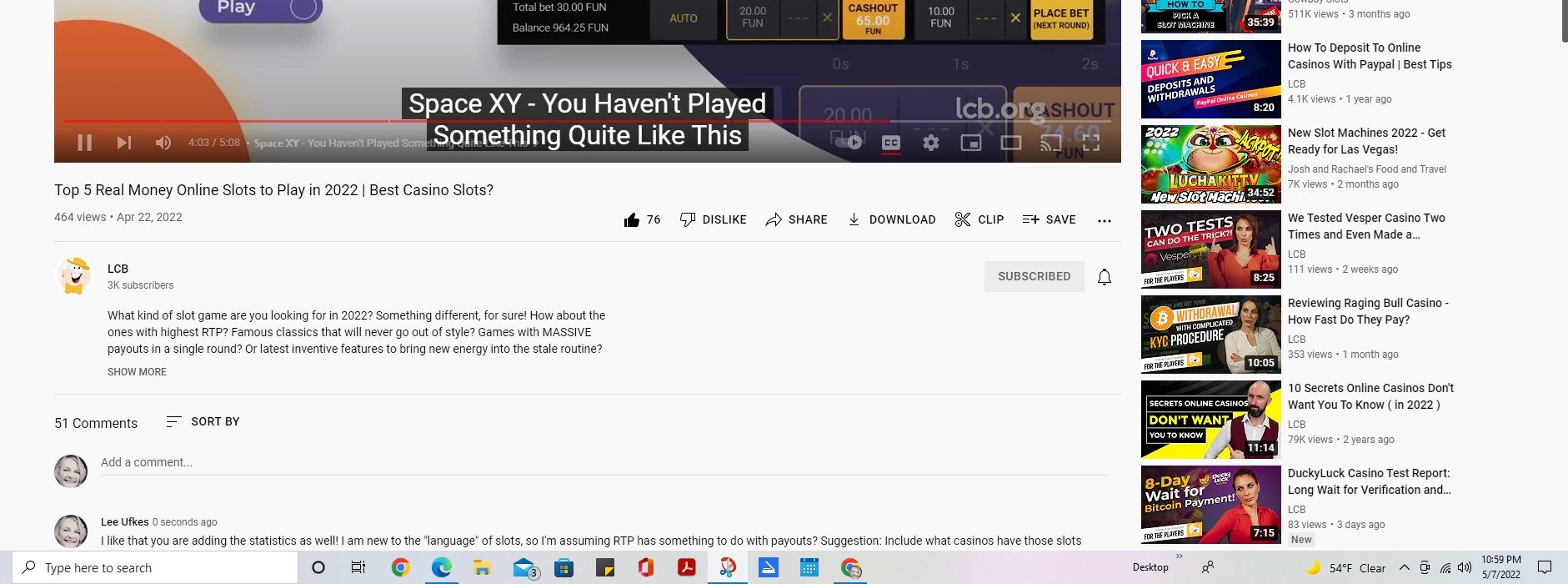Skip to next video in player
This screenshot has width=1568, height=584.
pyautogui.click(x=124, y=143)
